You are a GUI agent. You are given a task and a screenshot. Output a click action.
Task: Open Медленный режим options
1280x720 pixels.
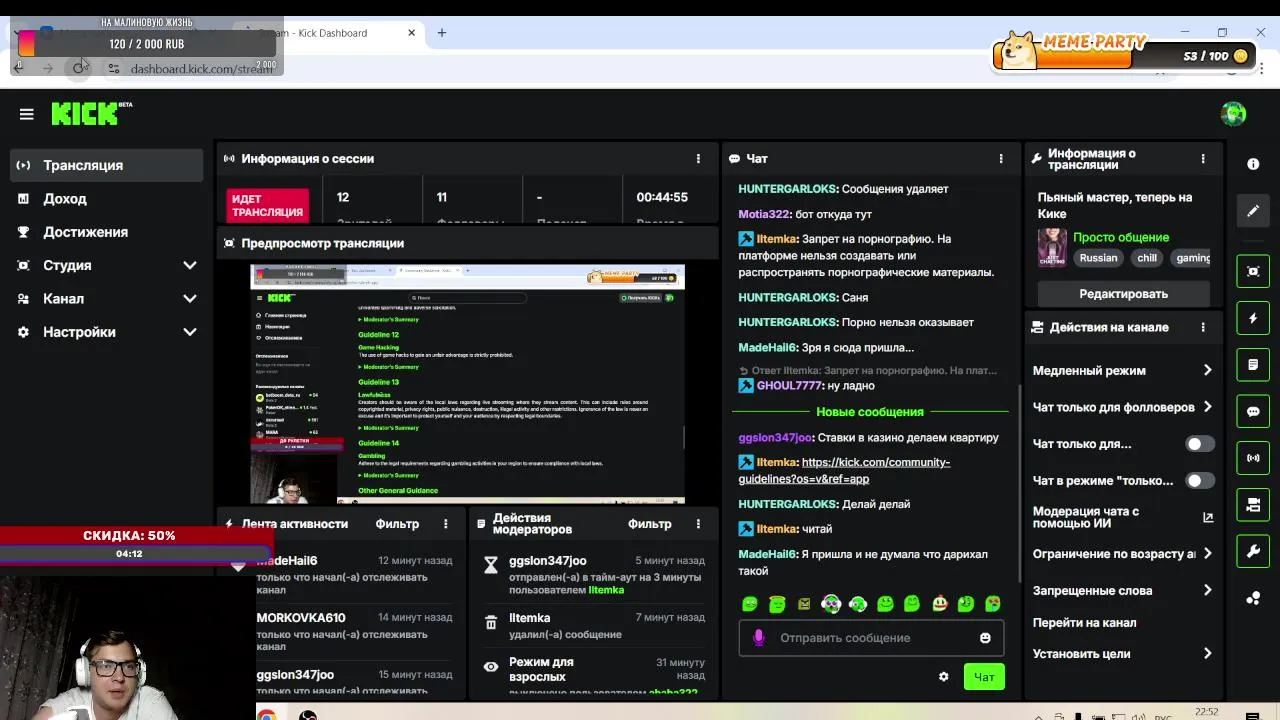point(1122,371)
